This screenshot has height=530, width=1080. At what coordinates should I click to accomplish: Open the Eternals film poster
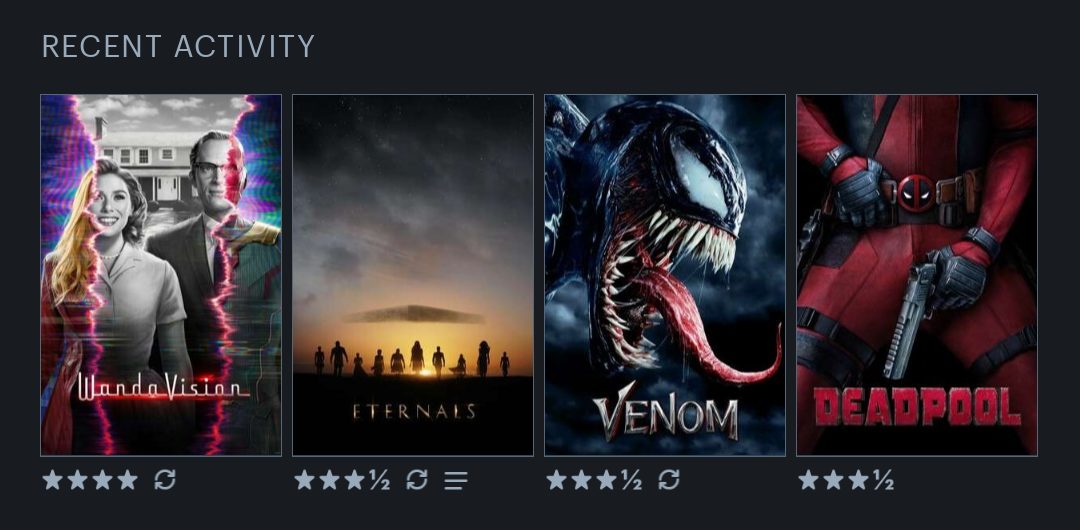[x=413, y=275]
